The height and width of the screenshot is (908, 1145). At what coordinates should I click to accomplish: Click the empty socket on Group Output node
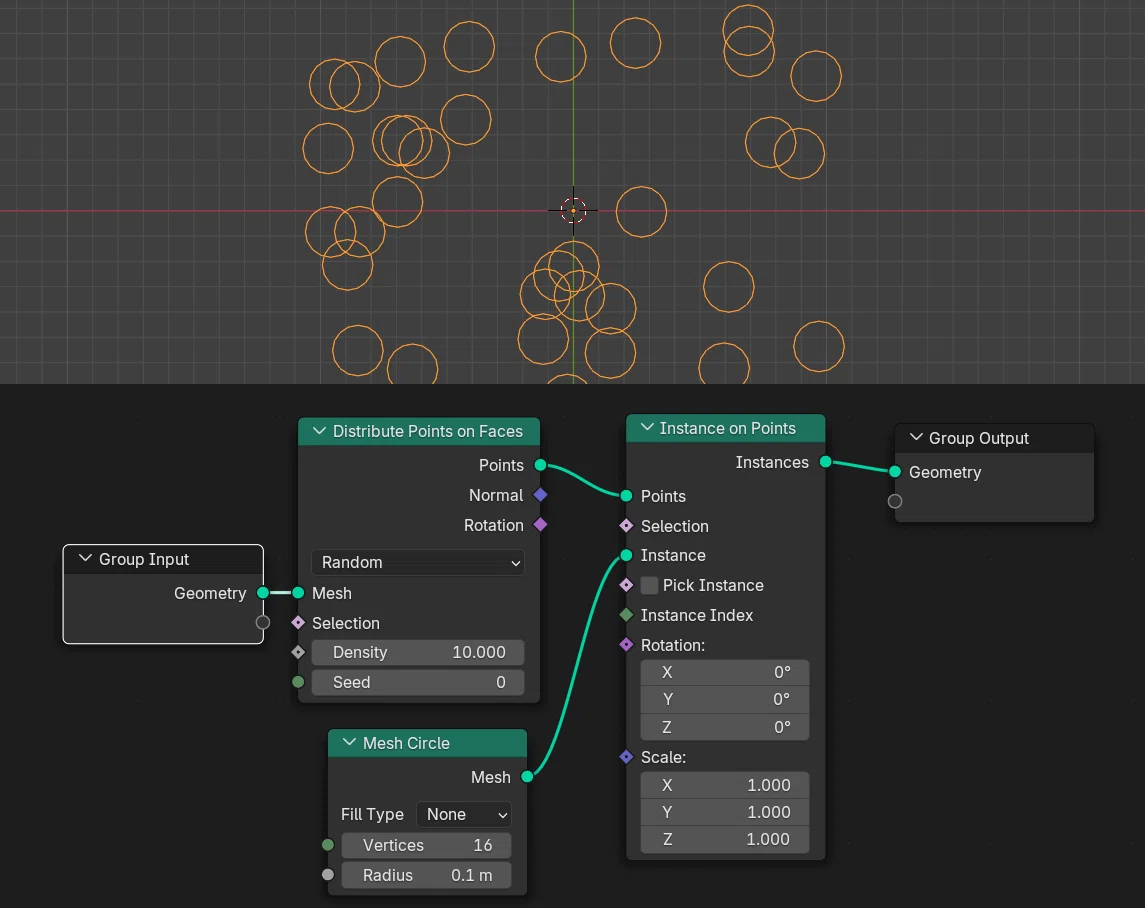(895, 501)
